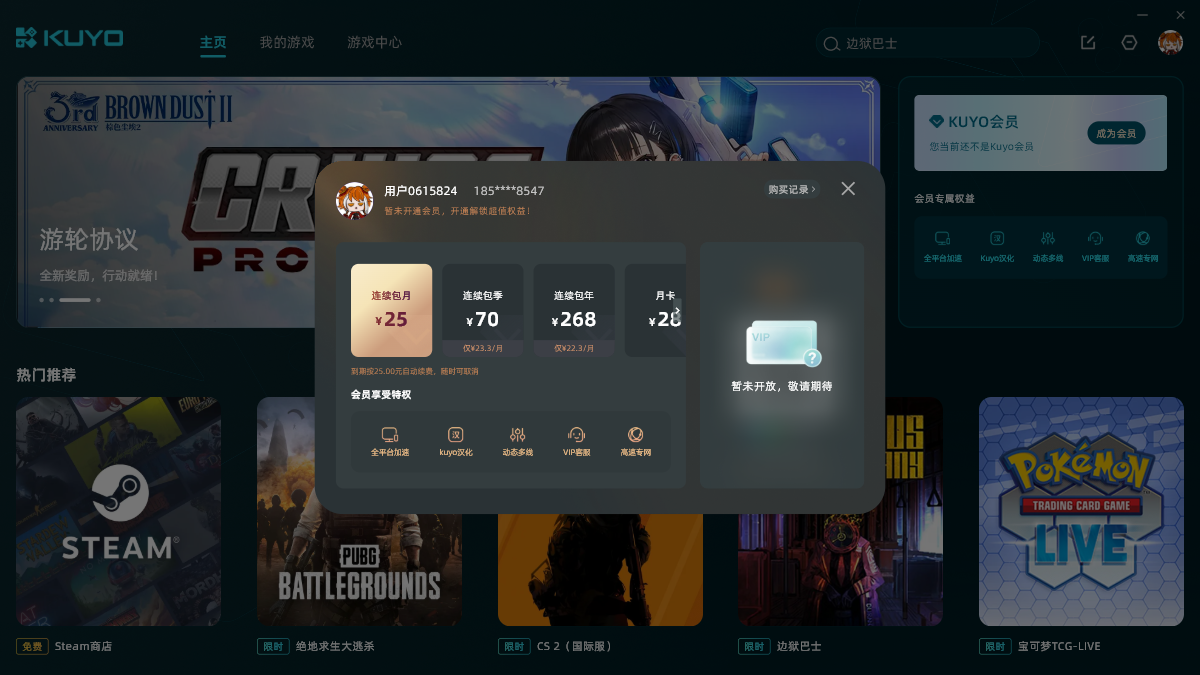Click user avatar in the dialog header
The image size is (1200, 675).
click(355, 200)
